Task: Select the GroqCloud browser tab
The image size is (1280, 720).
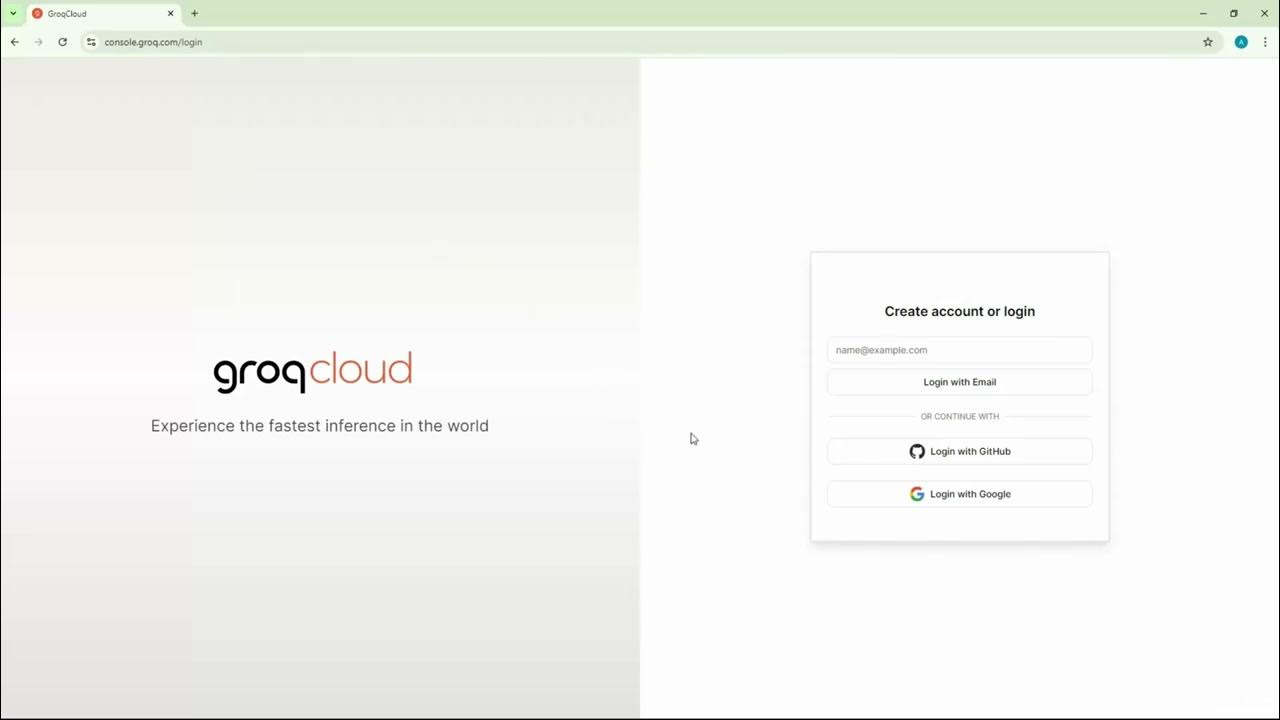Action: 103,14
